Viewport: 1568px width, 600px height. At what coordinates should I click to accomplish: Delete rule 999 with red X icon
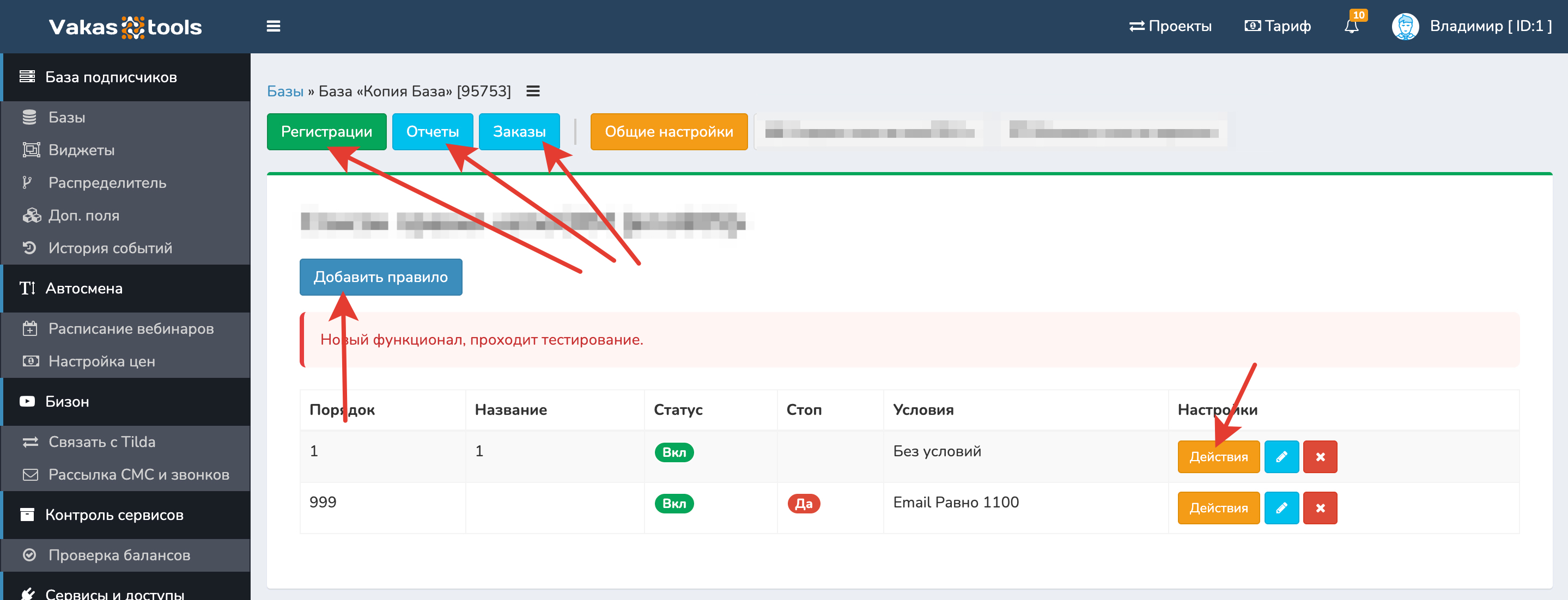pyautogui.click(x=1320, y=507)
